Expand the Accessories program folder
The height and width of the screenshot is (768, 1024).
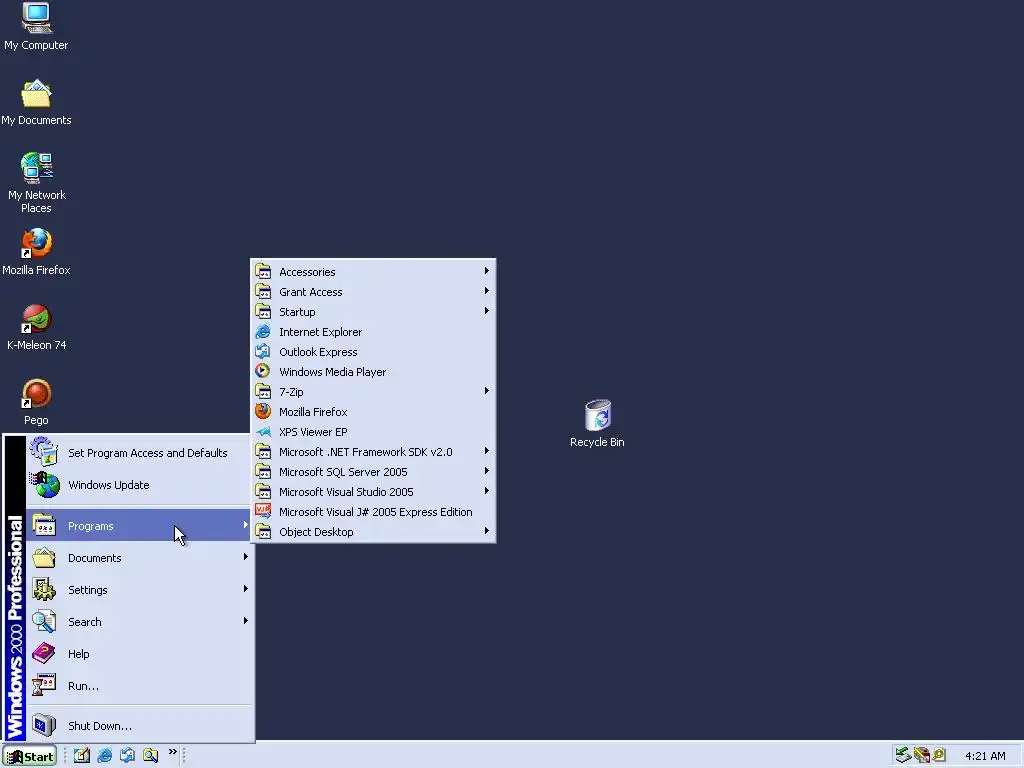click(x=373, y=272)
